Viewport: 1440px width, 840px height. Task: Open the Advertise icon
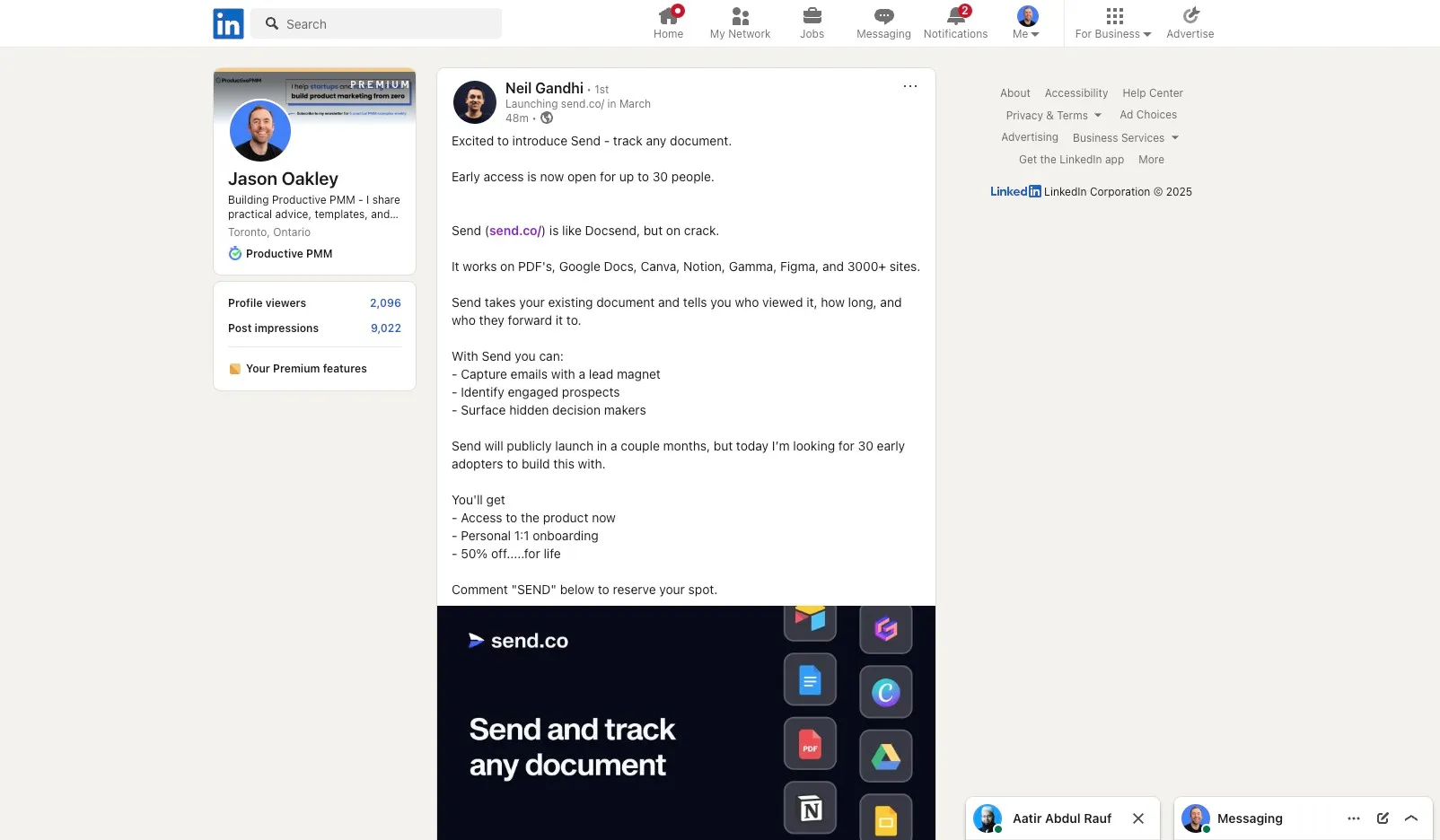coord(1190,22)
